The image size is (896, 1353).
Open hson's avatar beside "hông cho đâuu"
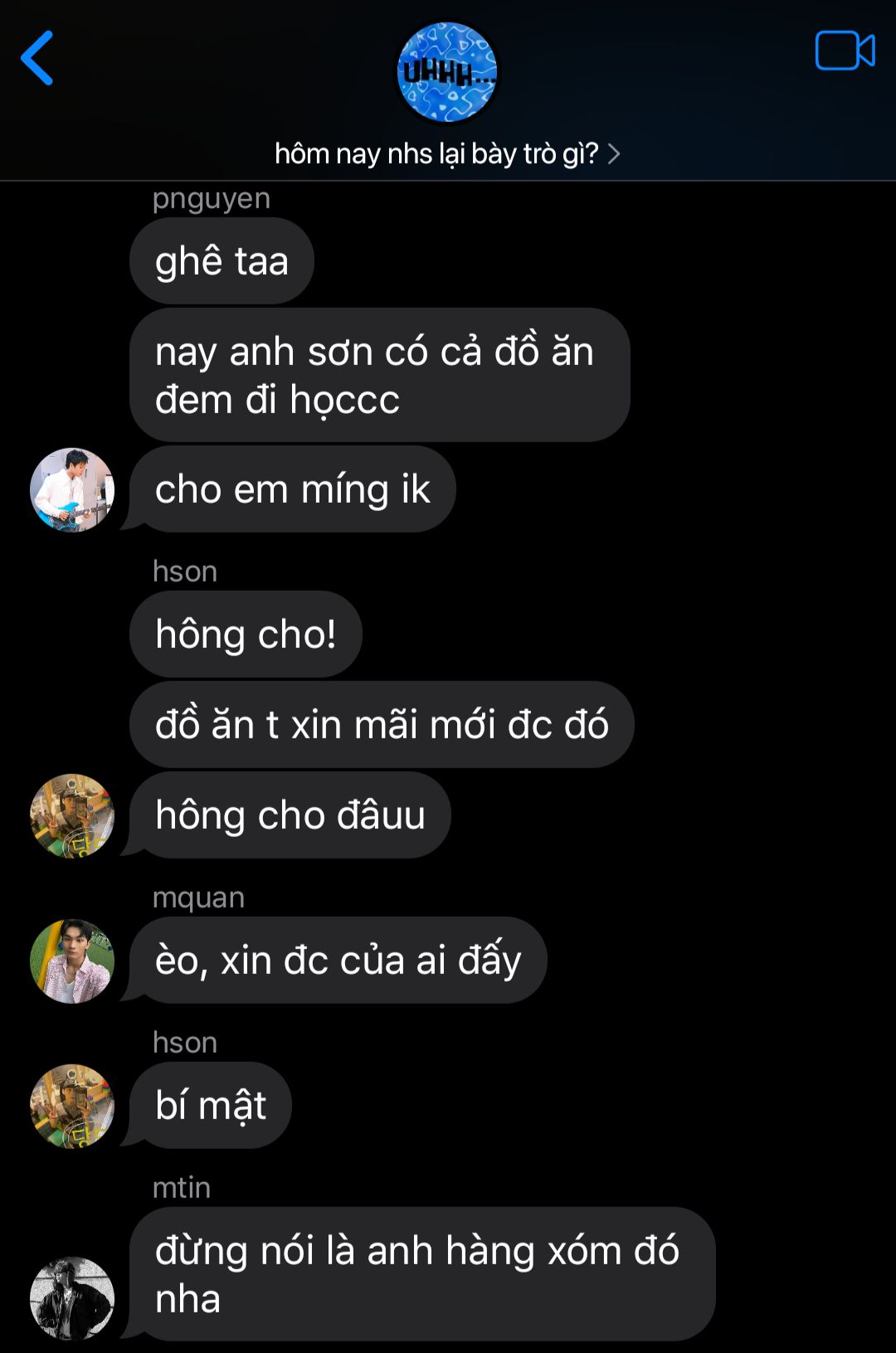click(72, 815)
